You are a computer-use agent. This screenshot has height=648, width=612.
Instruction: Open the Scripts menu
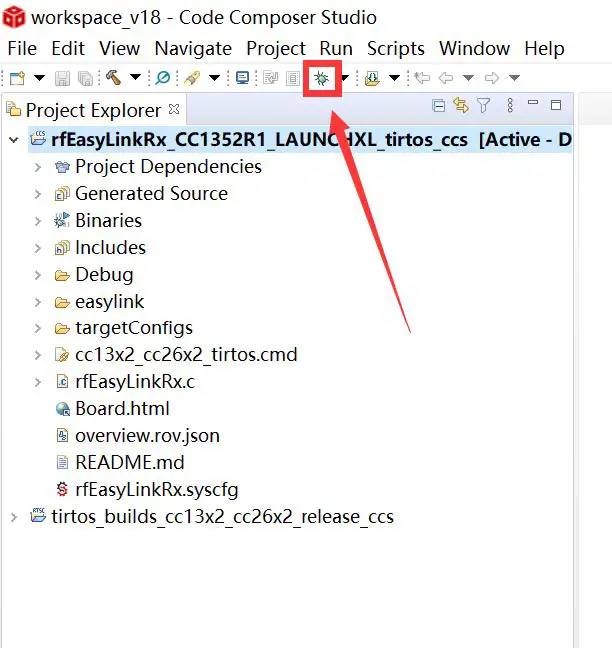(396, 49)
